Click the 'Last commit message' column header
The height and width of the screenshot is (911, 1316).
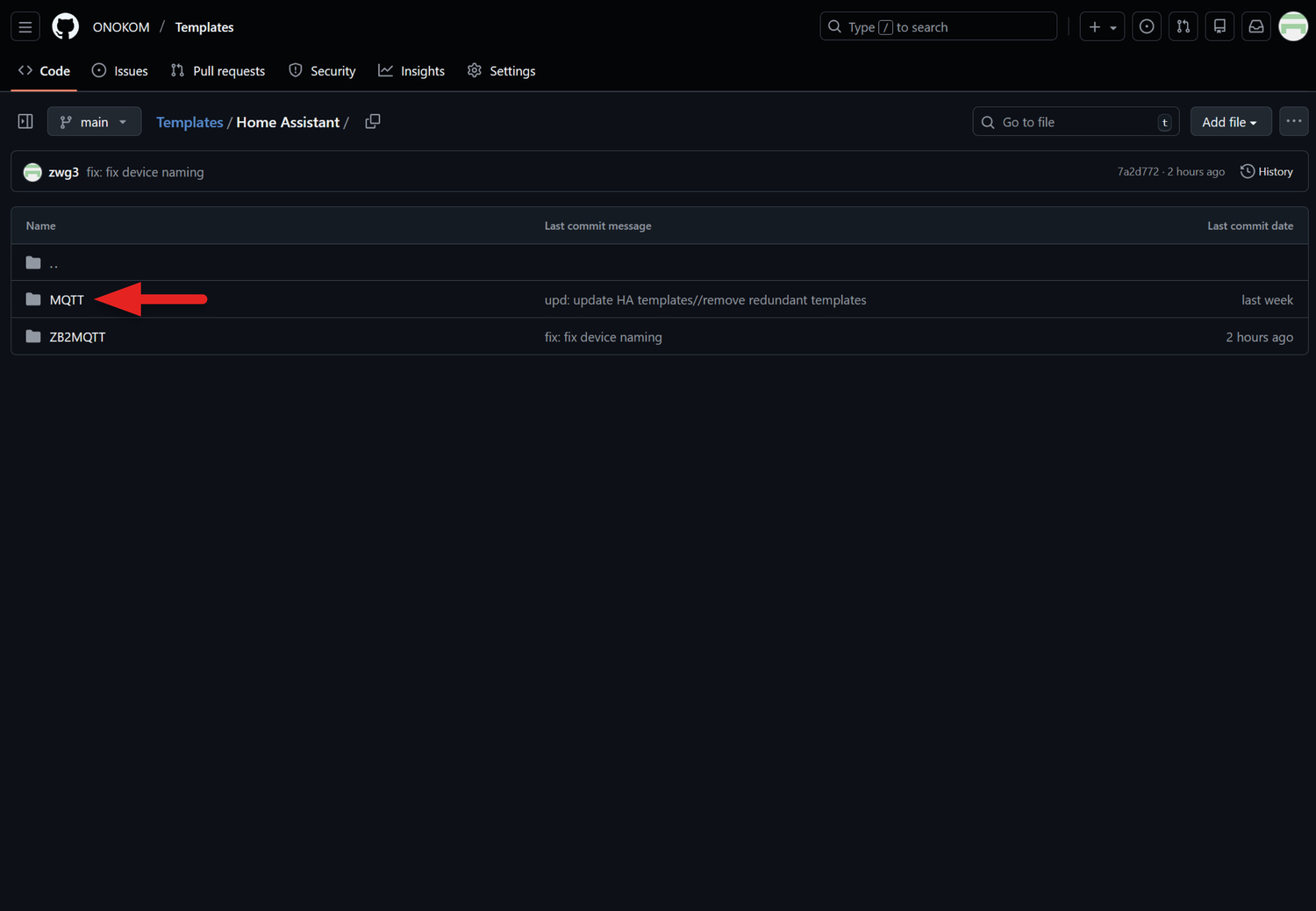pyautogui.click(x=597, y=226)
